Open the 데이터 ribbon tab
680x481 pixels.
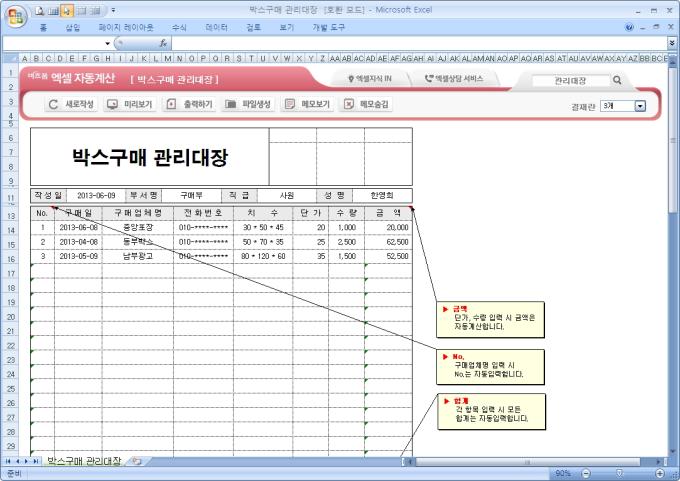(216, 28)
